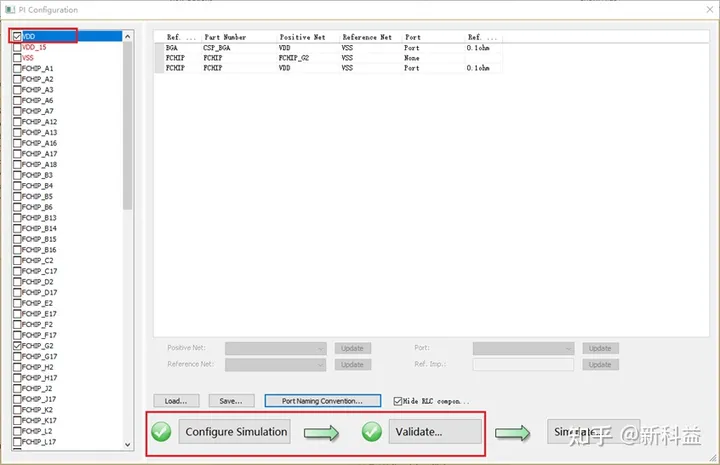The width and height of the screenshot is (720, 465).
Task: Click the green arrow after Configure Simulation
Action: [x=321, y=432]
